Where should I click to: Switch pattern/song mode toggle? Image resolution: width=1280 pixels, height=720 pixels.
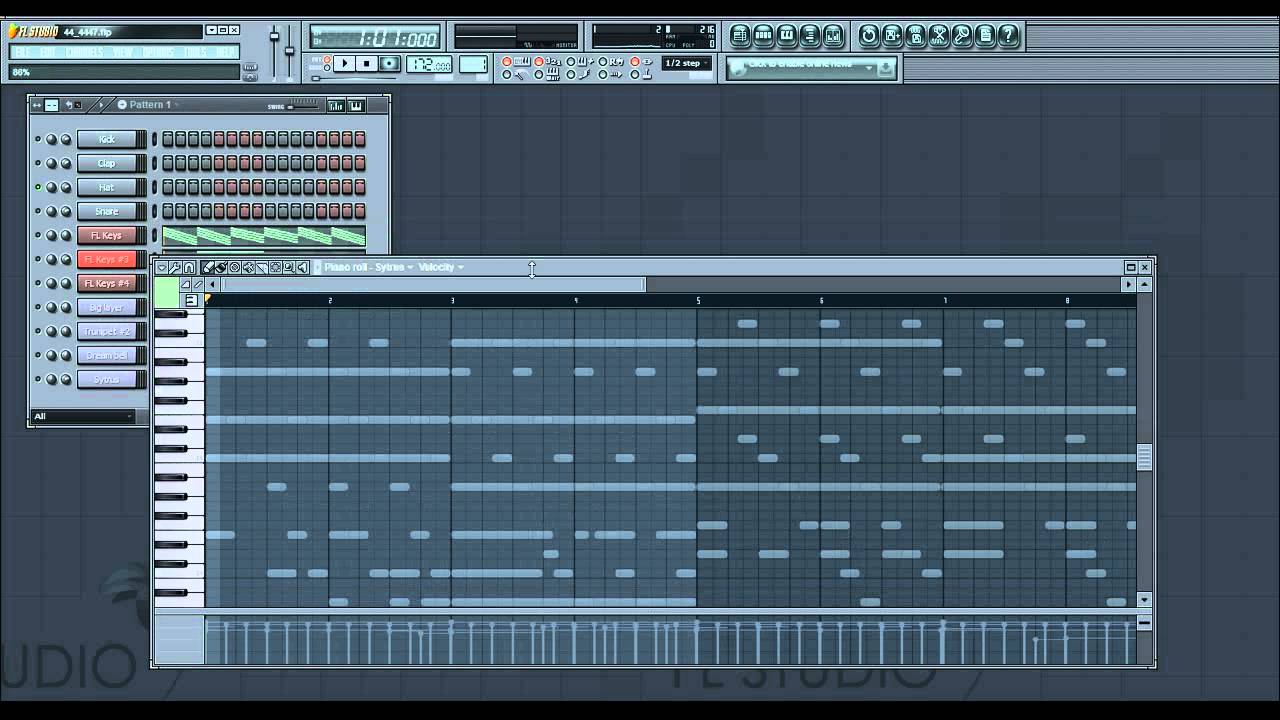pos(325,63)
